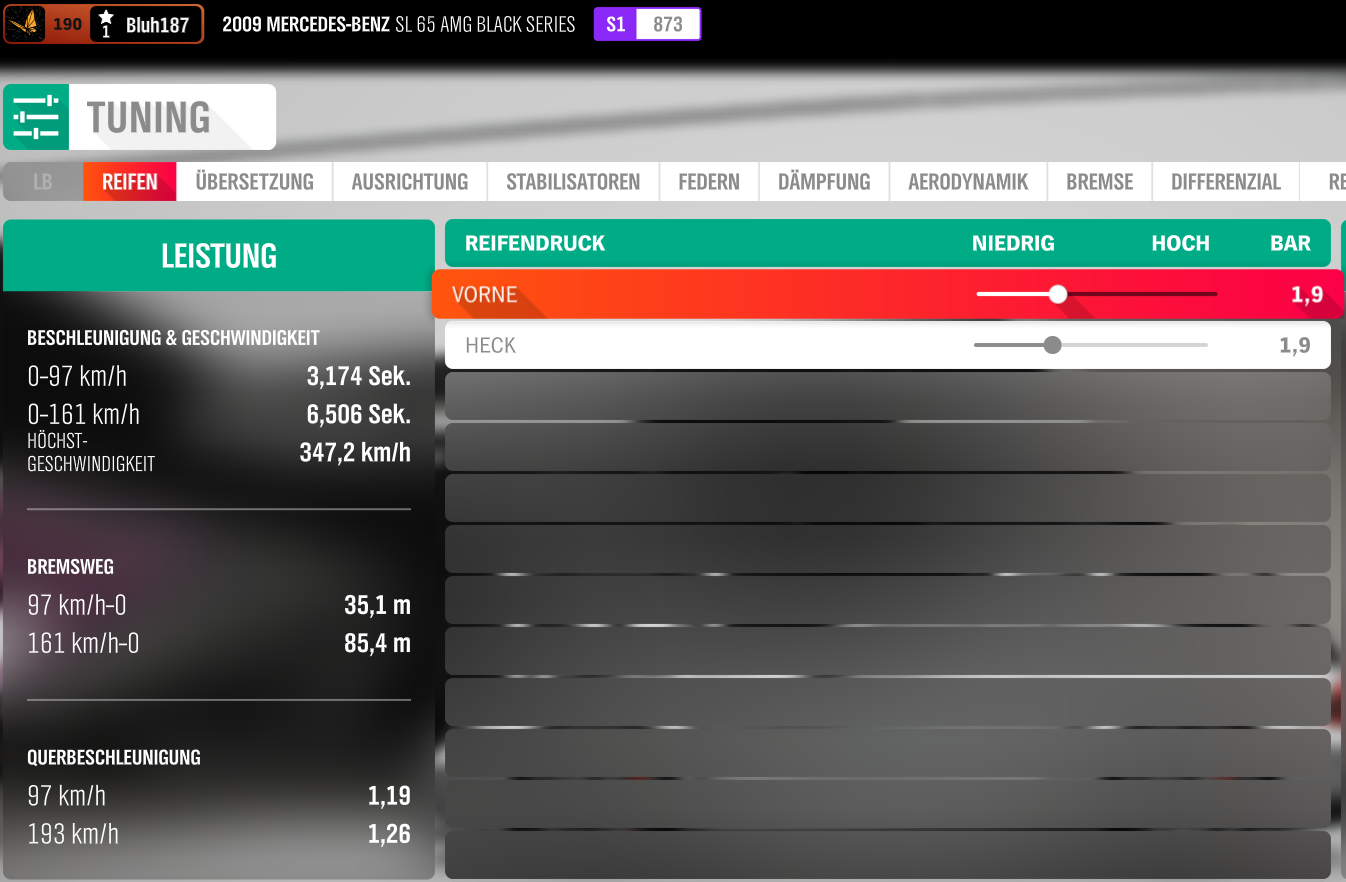Screen dimensions: 1346x882
Task: Click the braking distance value 35,1 m
Action: click(x=378, y=605)
